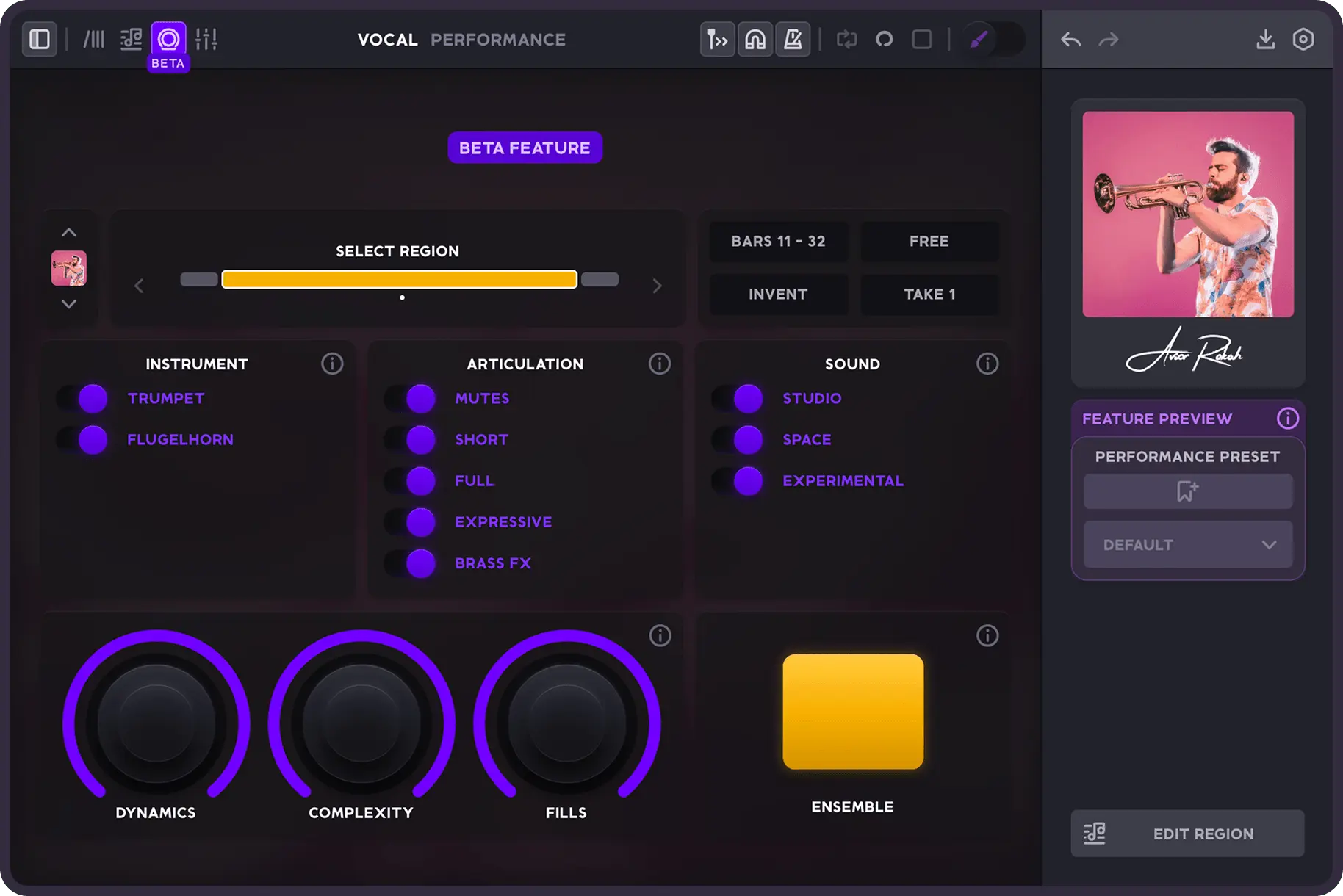Viewport: 1343px width, 896px height.
Task: Open the Default performance preset dropdown
Action: [1187, 544]
